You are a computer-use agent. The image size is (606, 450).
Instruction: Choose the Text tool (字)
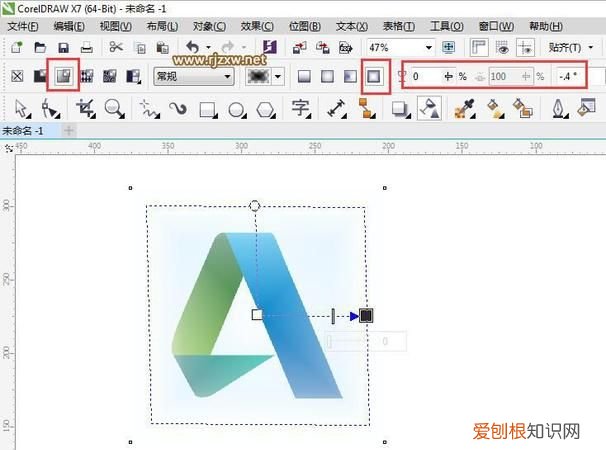click(299, 108)
